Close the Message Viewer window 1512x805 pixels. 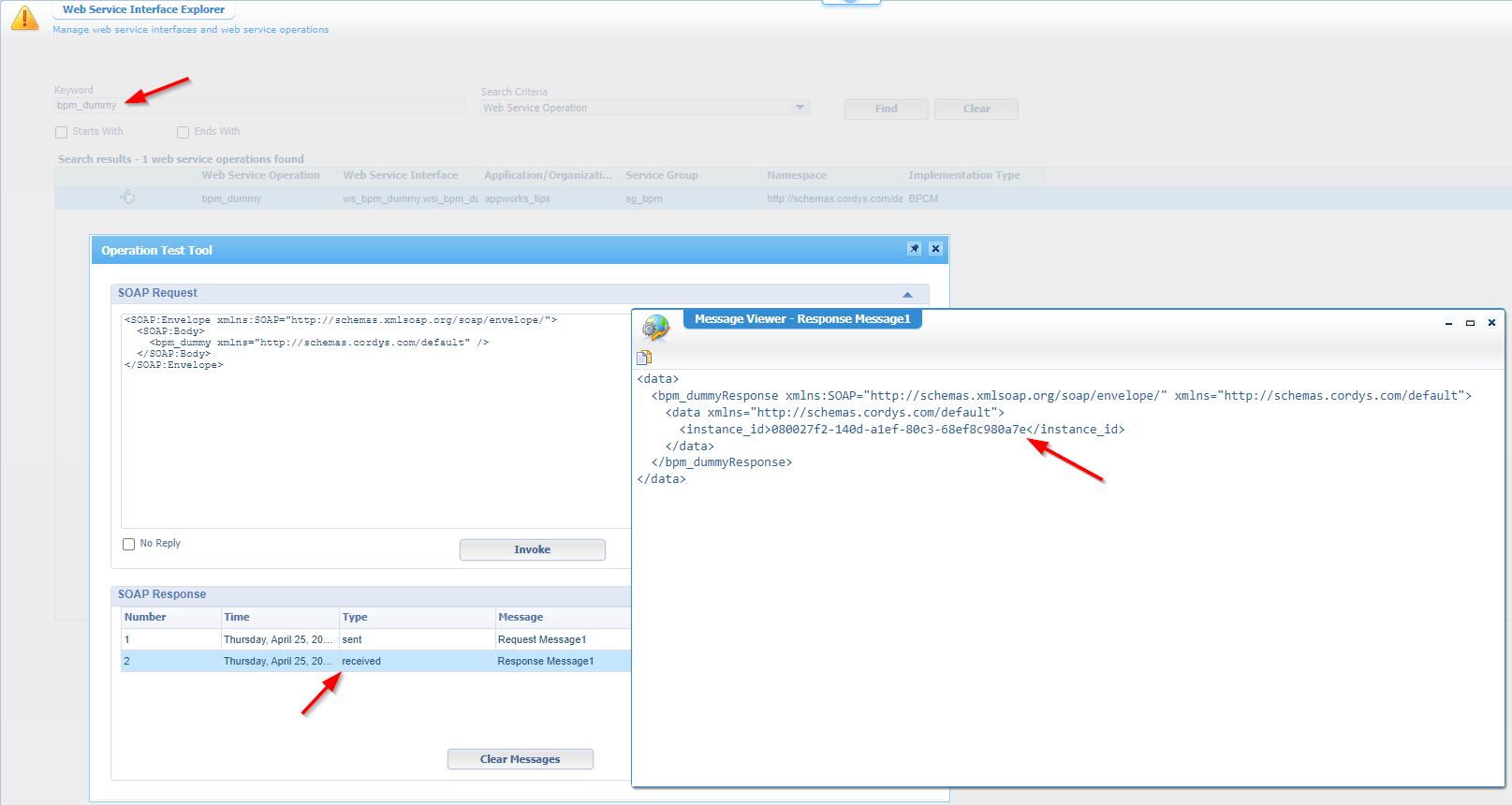click(1491, 323)
